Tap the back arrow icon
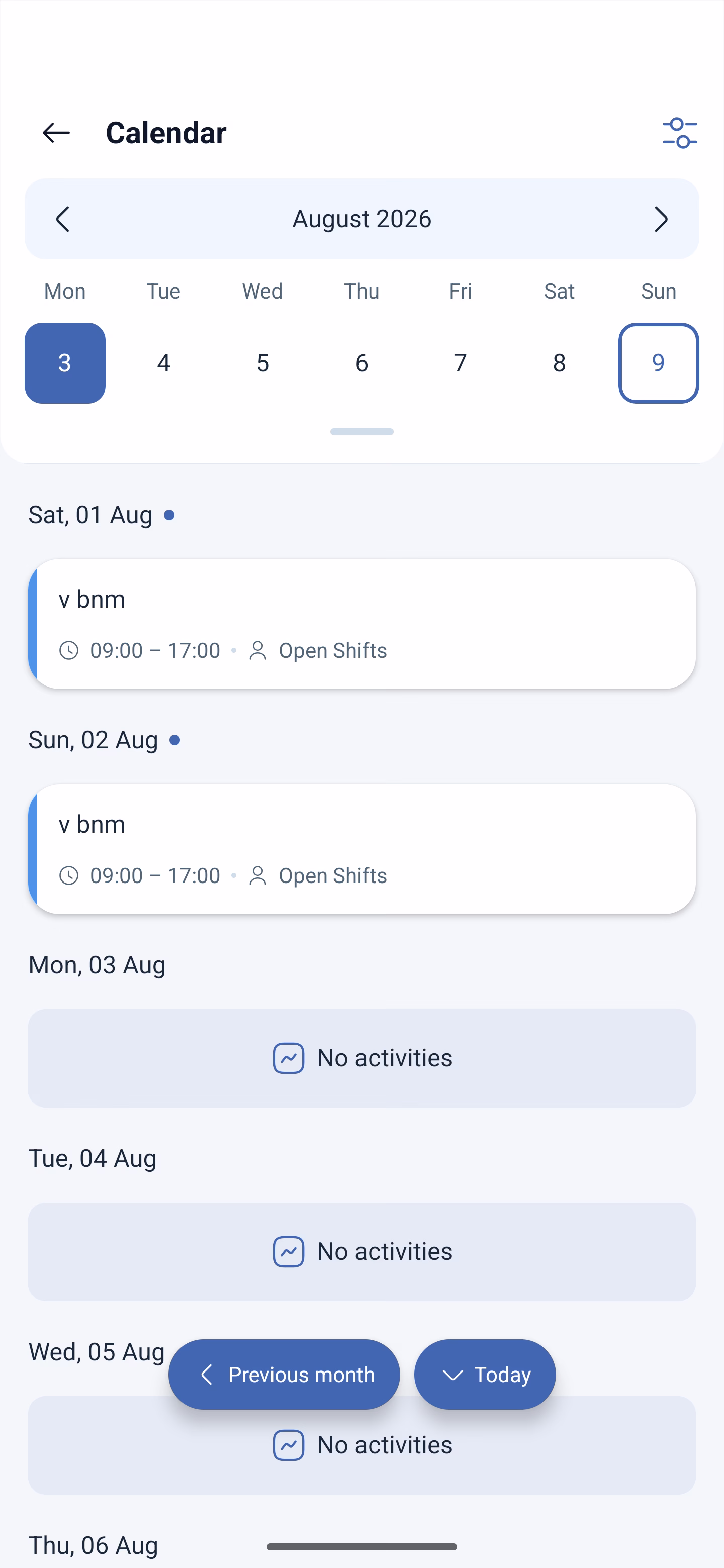 pos(56,133)
